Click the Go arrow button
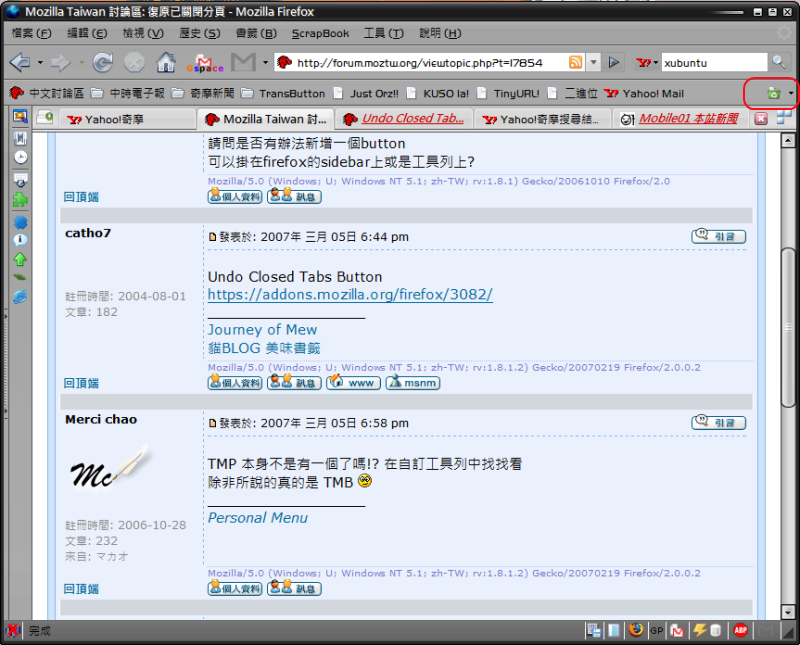 614,63
